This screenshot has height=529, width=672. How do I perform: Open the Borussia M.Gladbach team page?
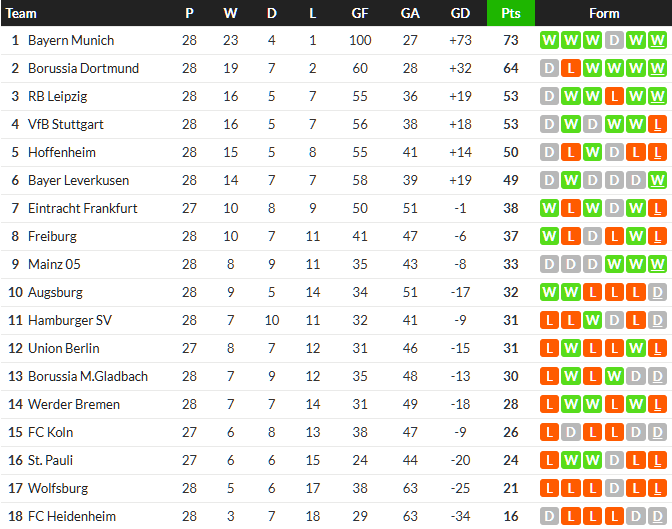88,377
